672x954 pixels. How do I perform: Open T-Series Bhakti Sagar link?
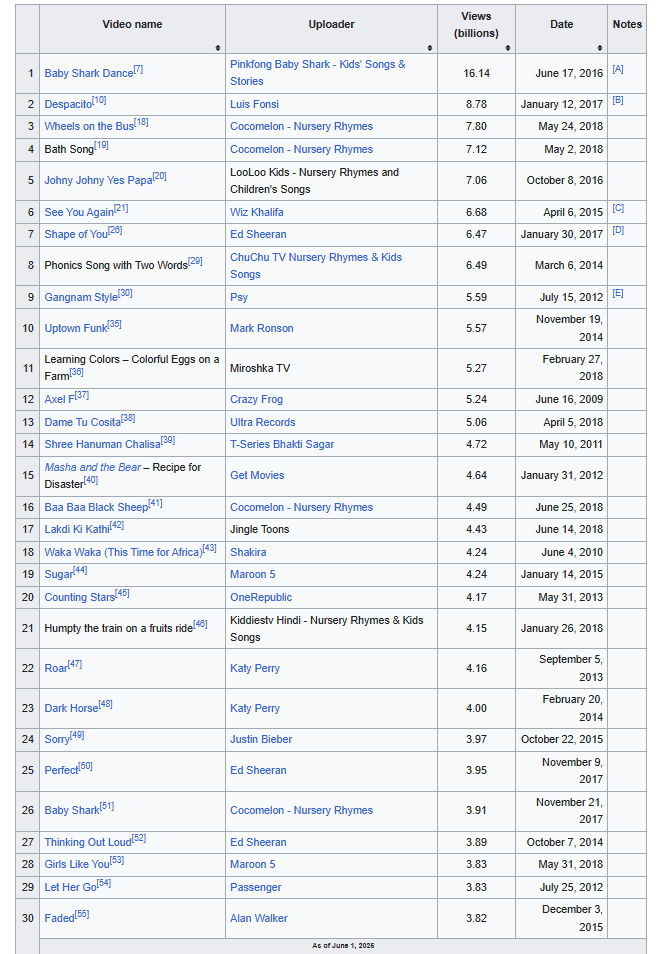(282, 445)
